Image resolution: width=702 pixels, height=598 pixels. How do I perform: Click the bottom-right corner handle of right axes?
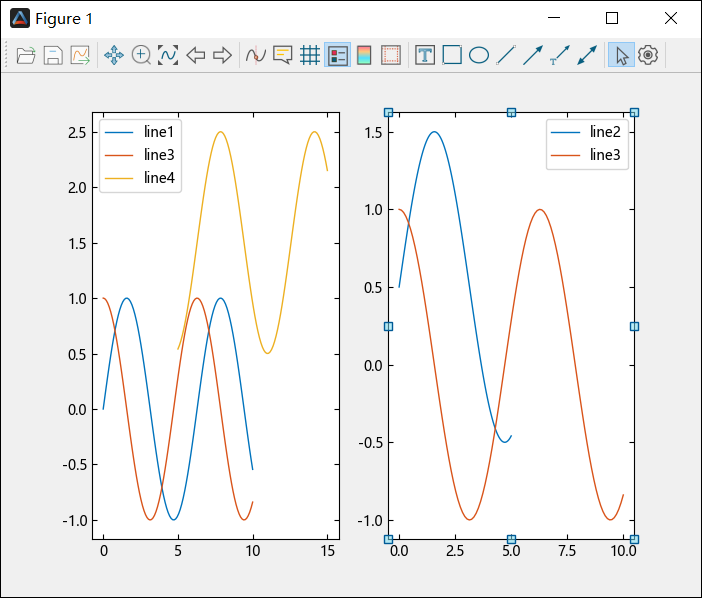click(x=634, y=539)
